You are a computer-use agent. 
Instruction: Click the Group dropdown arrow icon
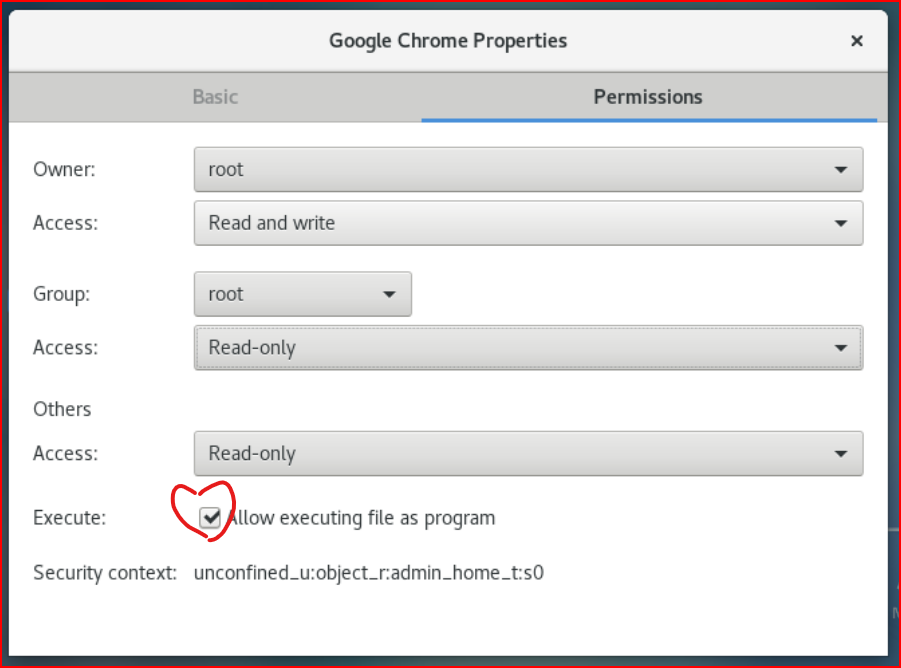click(391, 293)
